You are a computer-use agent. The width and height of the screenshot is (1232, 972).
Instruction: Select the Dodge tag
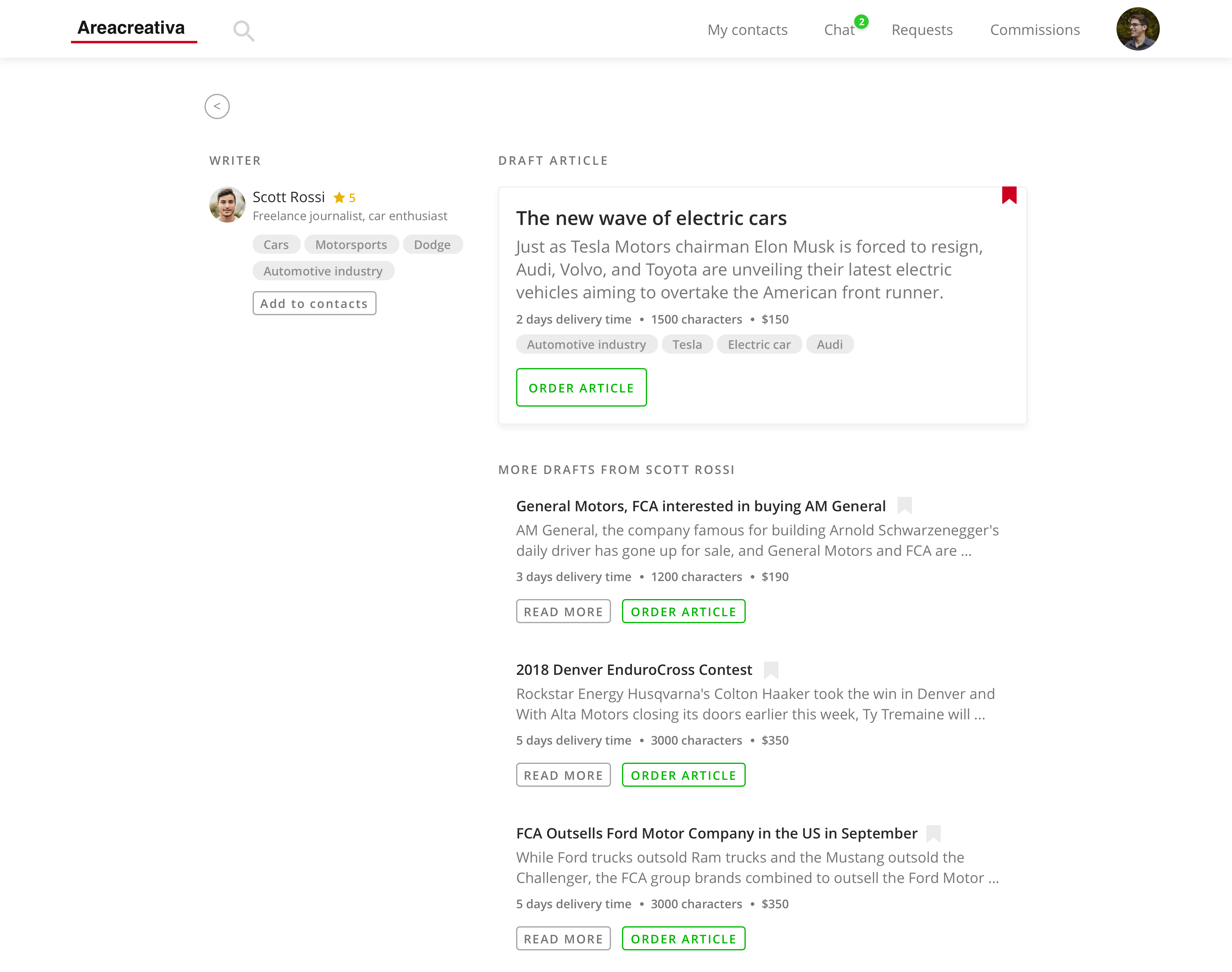(x=433, y=245)
